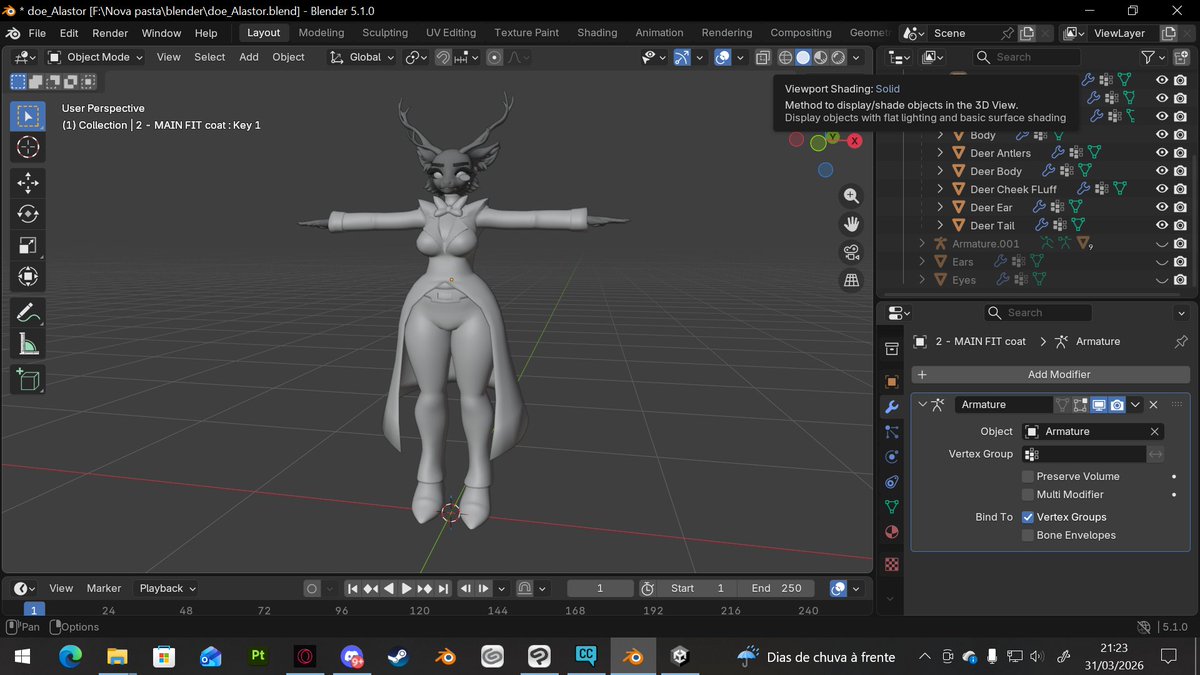Screen dimensions: 1200x675
Task: Open the Object Mode dropdown
Action: point(96,57)
